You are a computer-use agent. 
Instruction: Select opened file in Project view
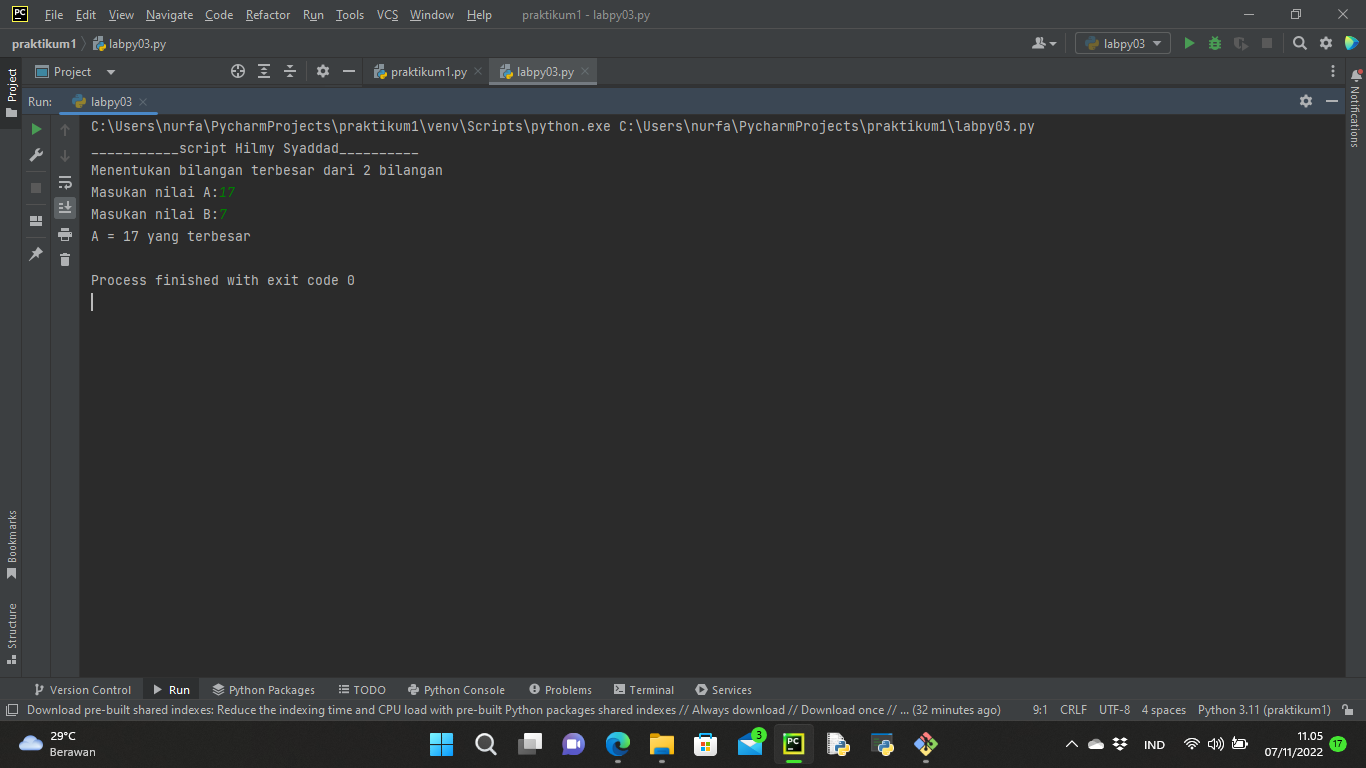tap(238, 71)
